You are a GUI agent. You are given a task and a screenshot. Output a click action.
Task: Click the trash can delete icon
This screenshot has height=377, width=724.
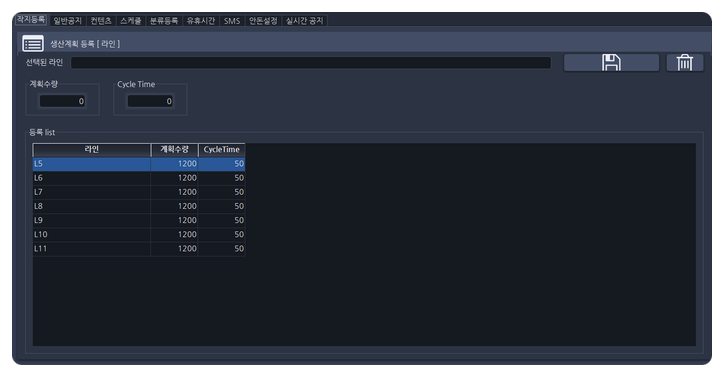(x=684, y=62)
